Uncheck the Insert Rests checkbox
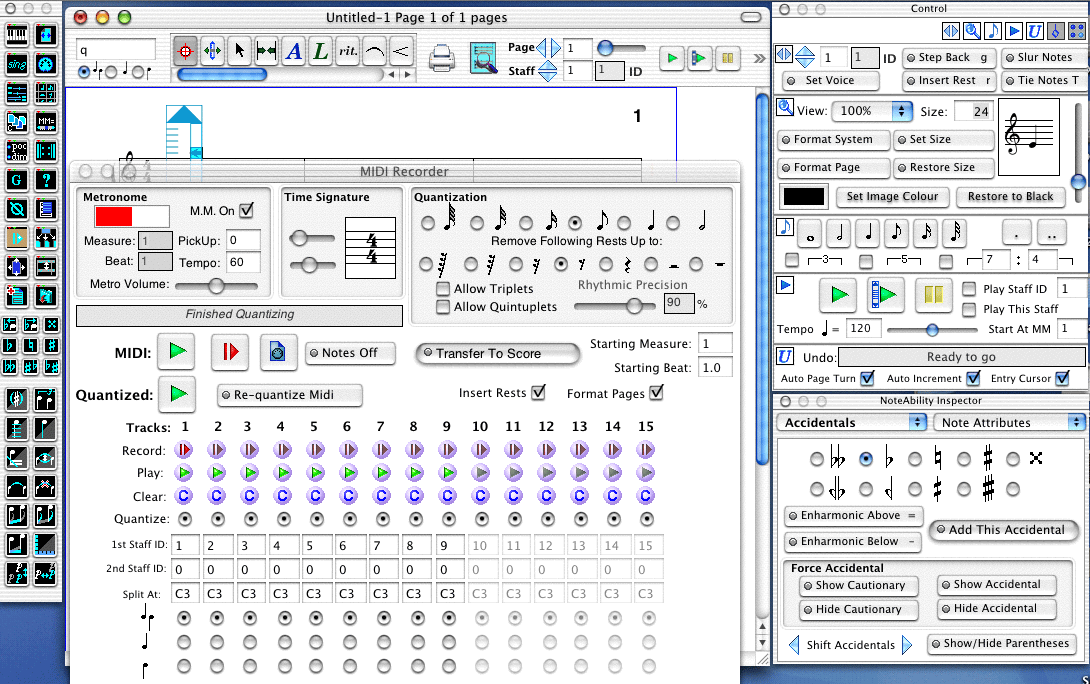This screenshot has width=1090, height=684. [539, 392]
